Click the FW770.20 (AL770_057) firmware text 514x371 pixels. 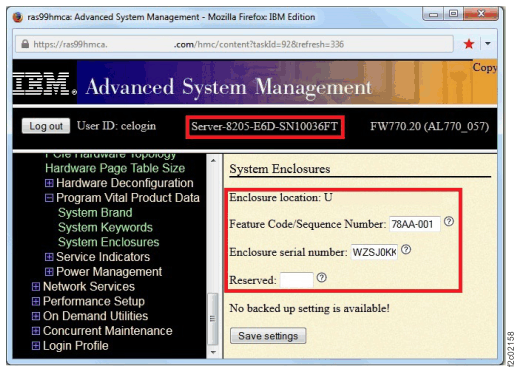429,127
